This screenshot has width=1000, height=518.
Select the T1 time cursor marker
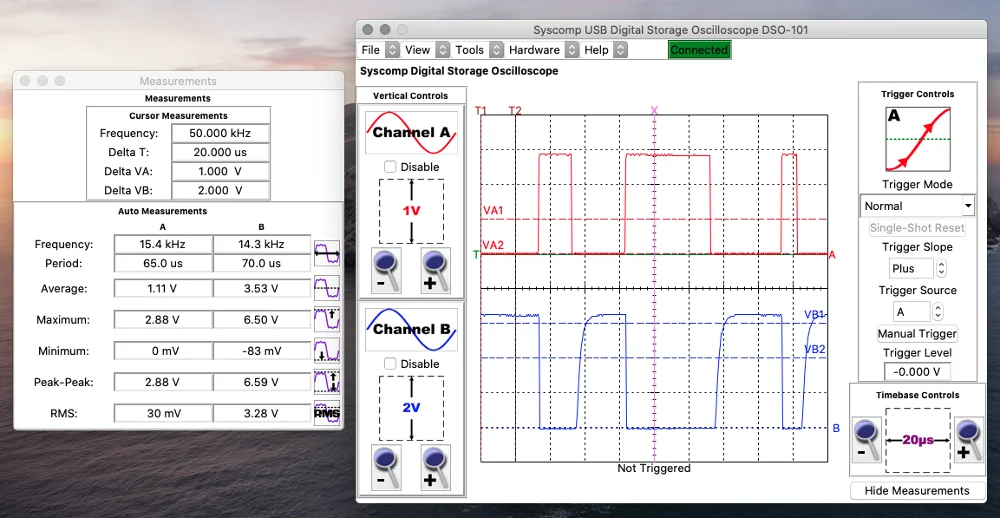(482, 110)
